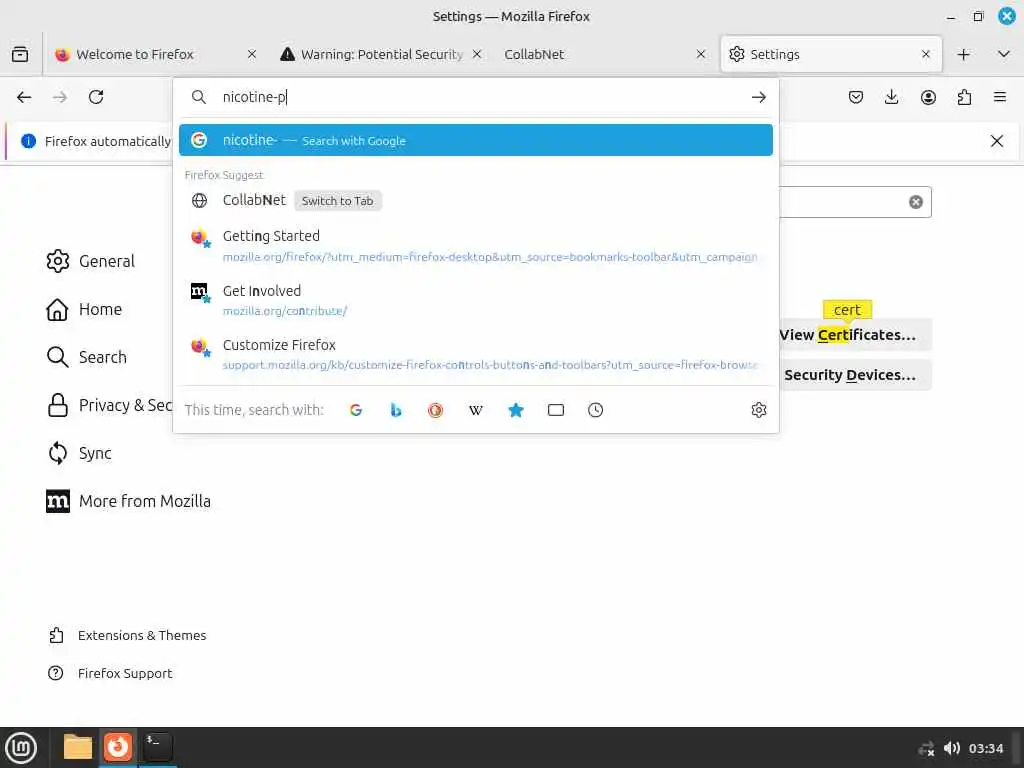Open General settings category
This screenshot has width=1024, height=768.
pos(91,261)
